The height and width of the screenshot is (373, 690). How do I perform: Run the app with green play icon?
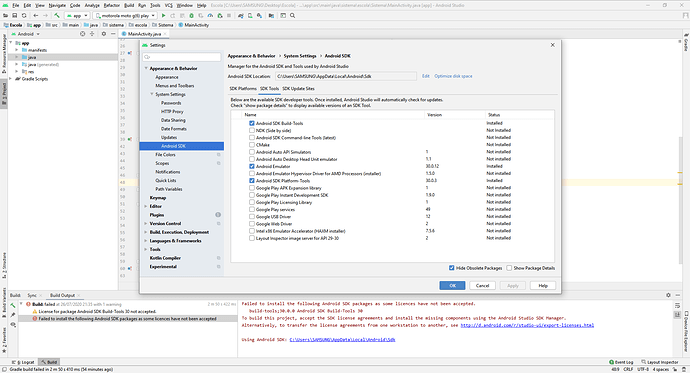pos(164,15)
